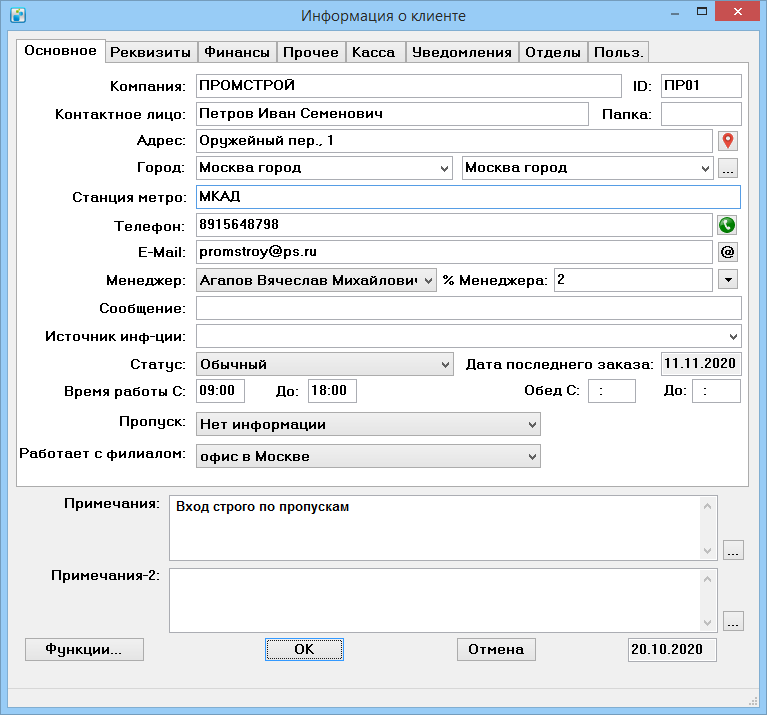The image size is (767, 715).
Task: Focus the empty Сообщение field
Action: (469, 308)
